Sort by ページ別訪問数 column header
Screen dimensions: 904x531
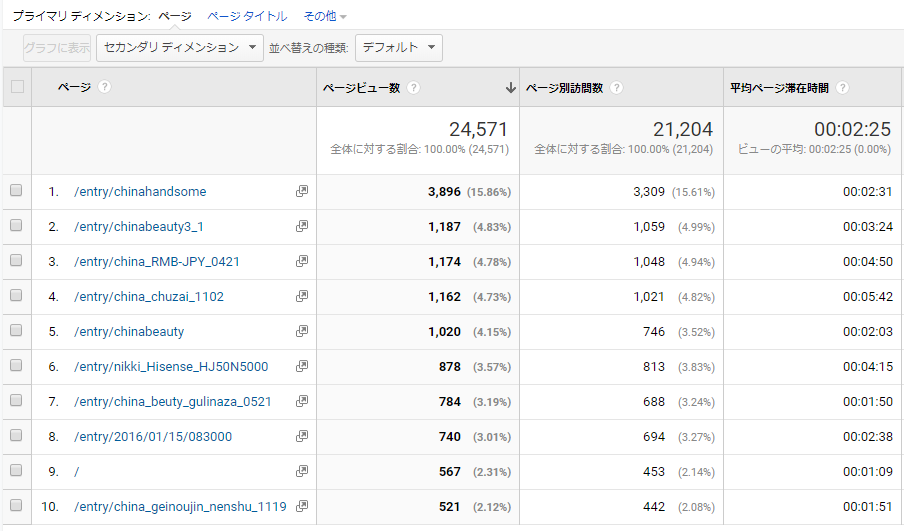coord(564,88)
